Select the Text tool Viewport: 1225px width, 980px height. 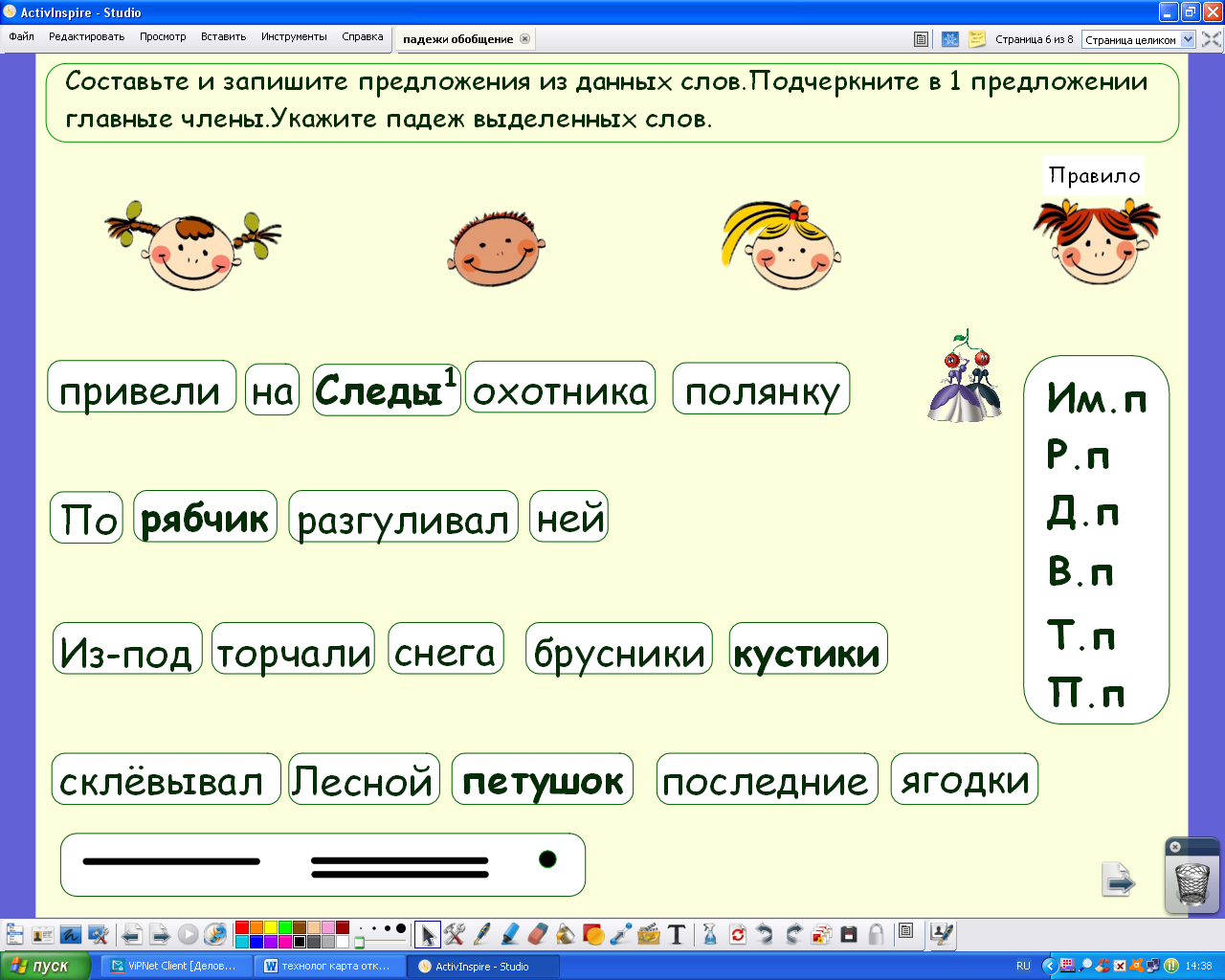coord(677,935)
